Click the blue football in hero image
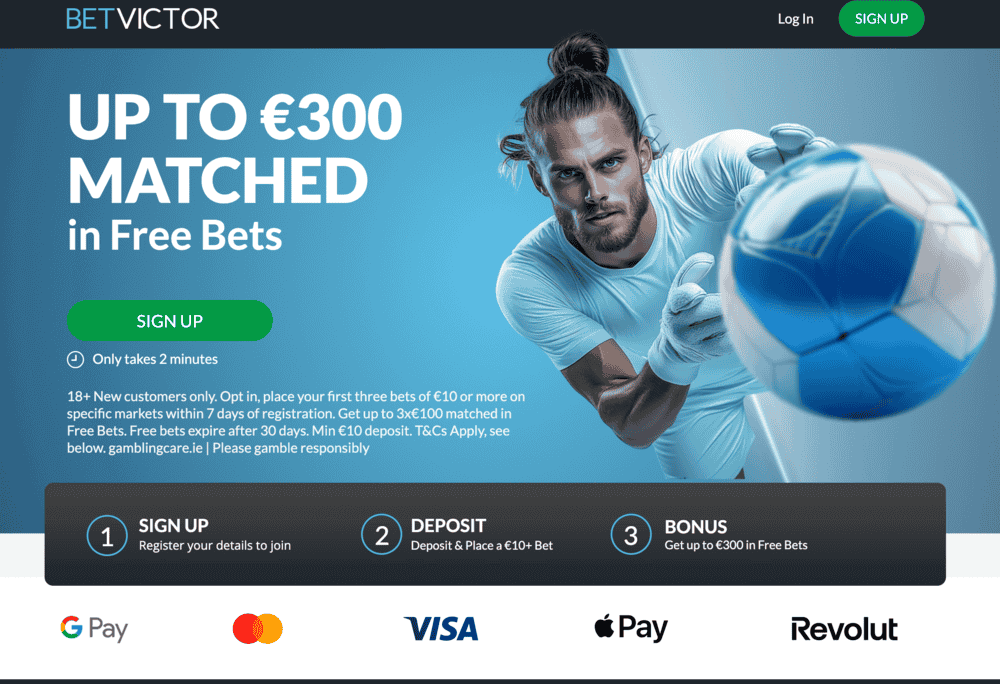The image size is (1000, 684). click(x=855, y=280)
